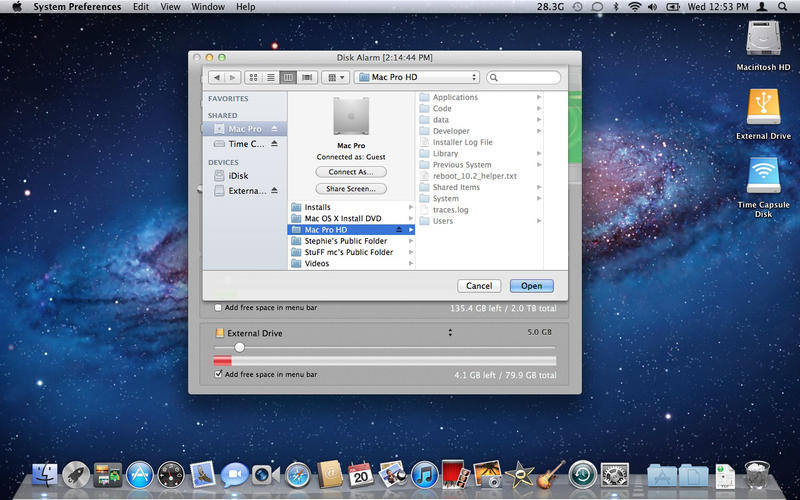Viewport: 800px width, 500px height.
Task: Go back with the left arrow button
Action: [x=217, y=78]
